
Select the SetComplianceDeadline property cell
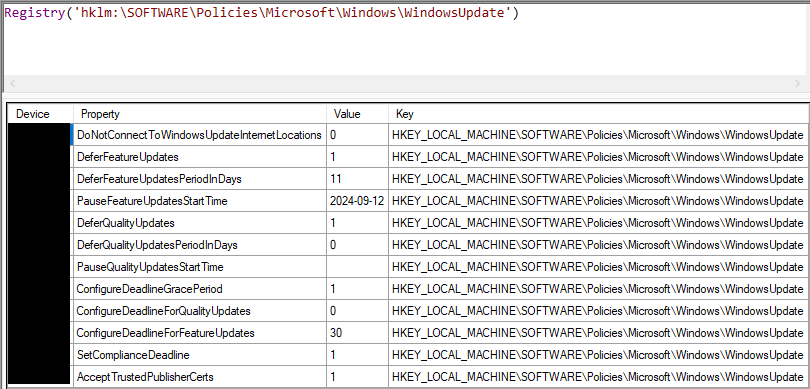pyautogui.click(x=200, y=355)
